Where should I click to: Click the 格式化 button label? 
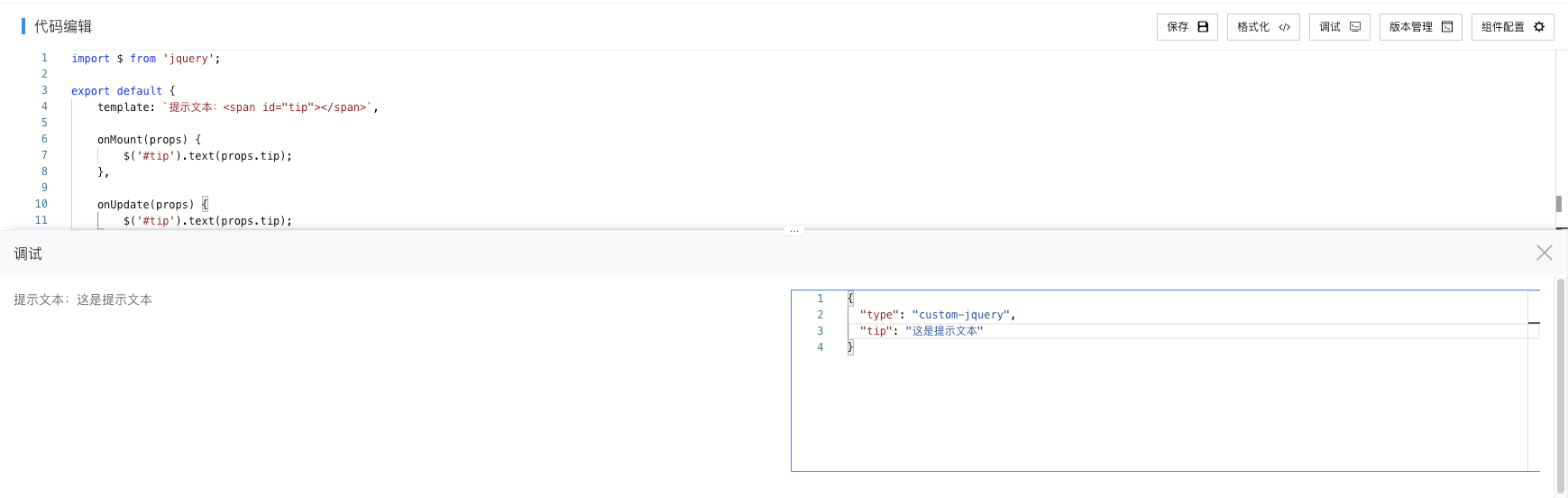pos(1253,27)
